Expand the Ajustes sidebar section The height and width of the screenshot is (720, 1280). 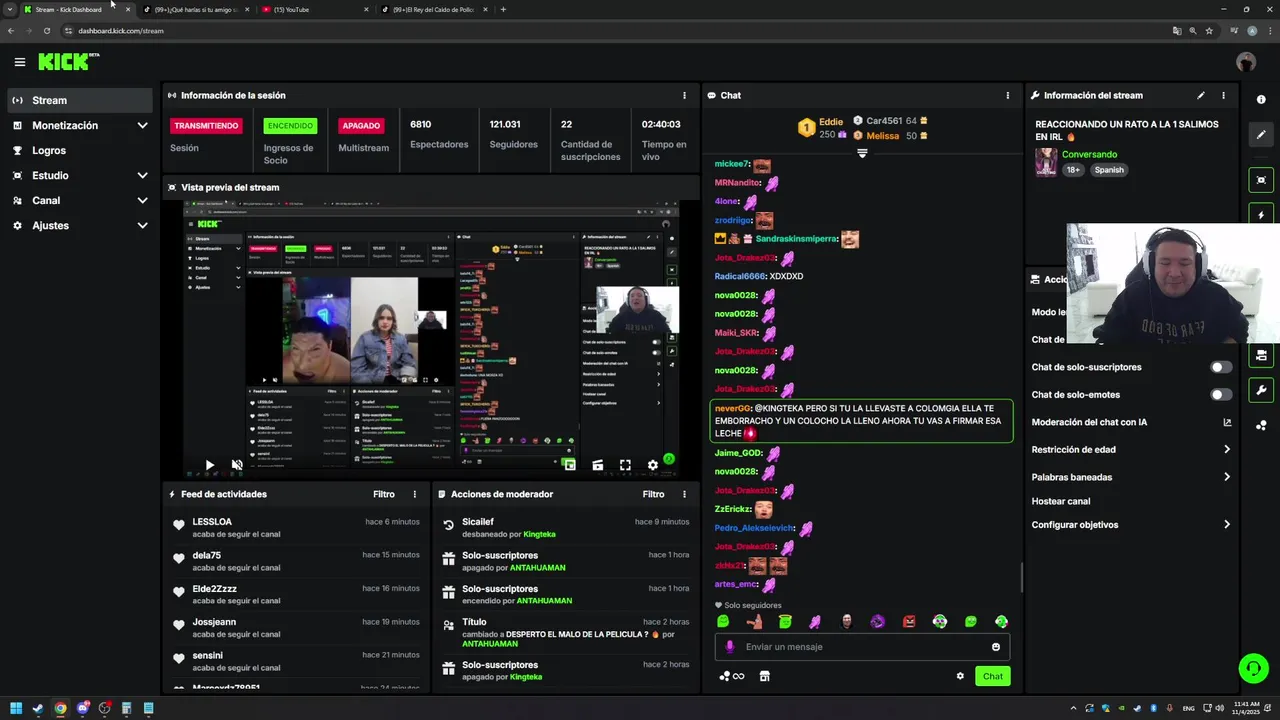(142, 226)
